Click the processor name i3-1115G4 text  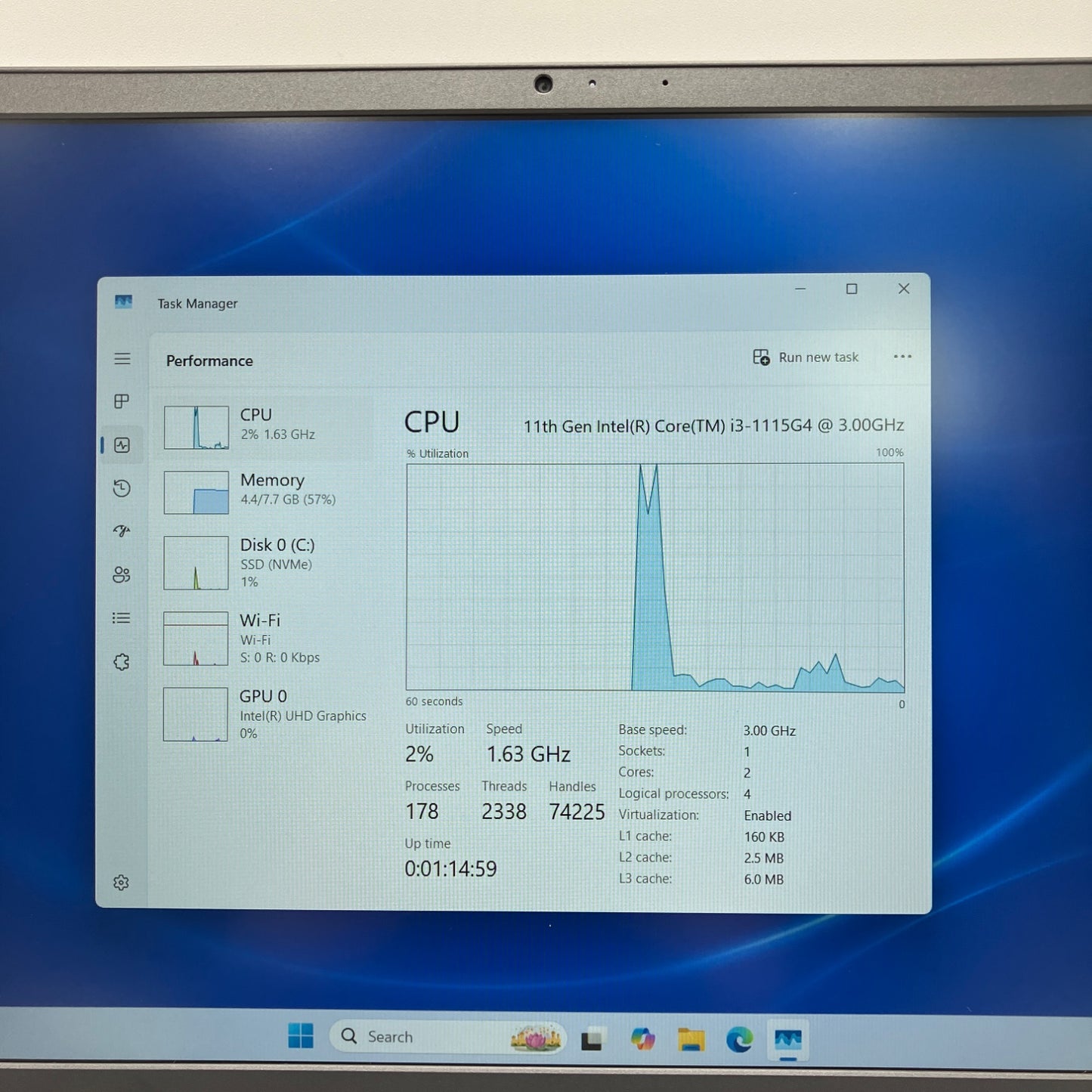pyautogui.click(x=714, y=425)
